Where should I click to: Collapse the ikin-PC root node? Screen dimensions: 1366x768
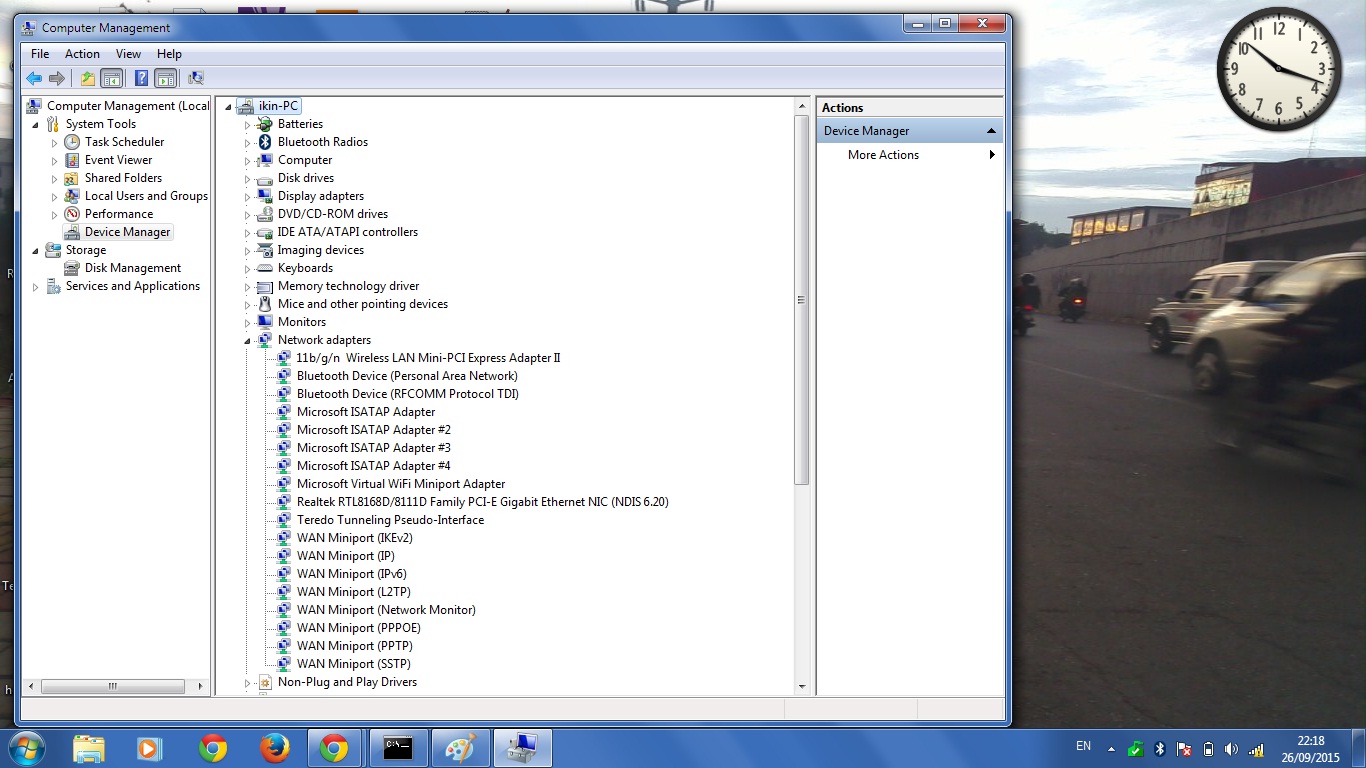(x=229, y=107)
